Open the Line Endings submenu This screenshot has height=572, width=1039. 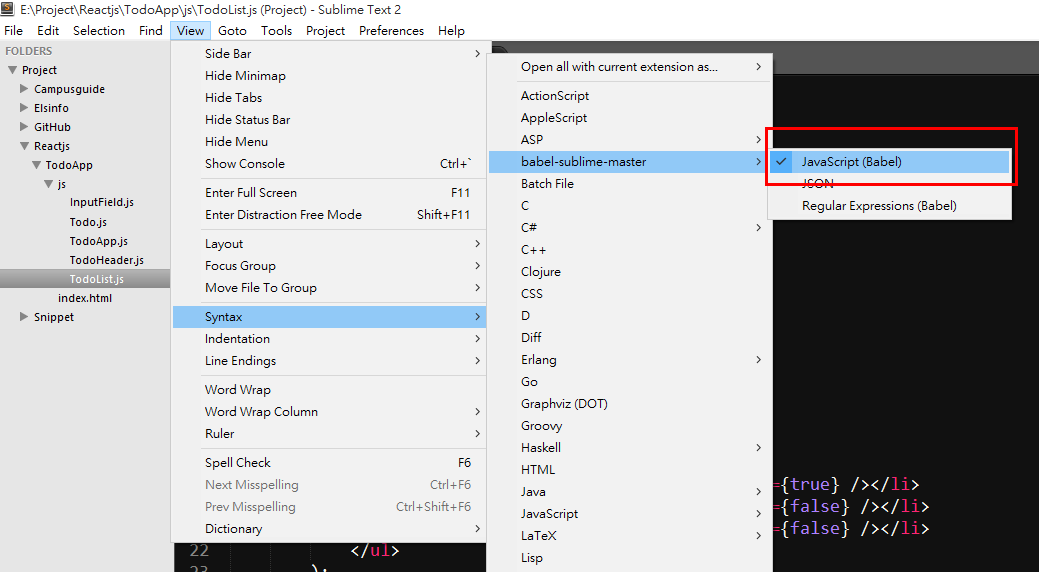pyautogui.click(x=329, y=361)
